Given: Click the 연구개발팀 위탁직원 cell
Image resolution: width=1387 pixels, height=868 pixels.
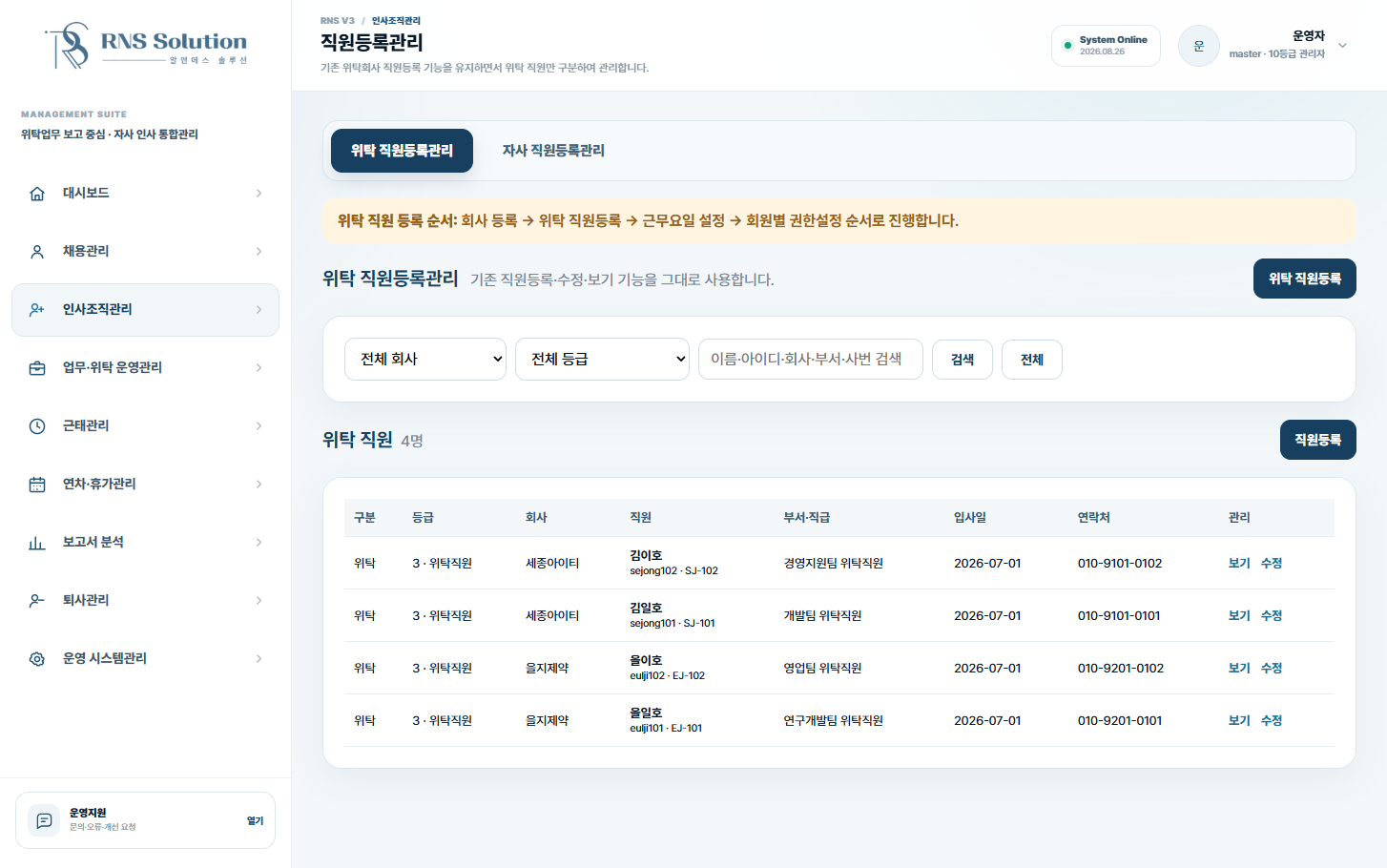Looking at the screenshot, I should point(833,721).
